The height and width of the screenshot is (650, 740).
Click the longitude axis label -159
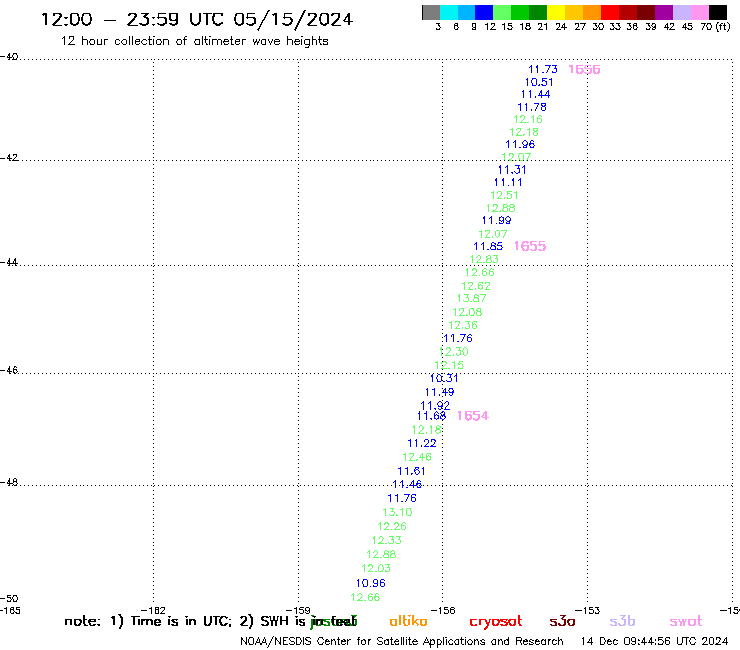tap(298, 611)
